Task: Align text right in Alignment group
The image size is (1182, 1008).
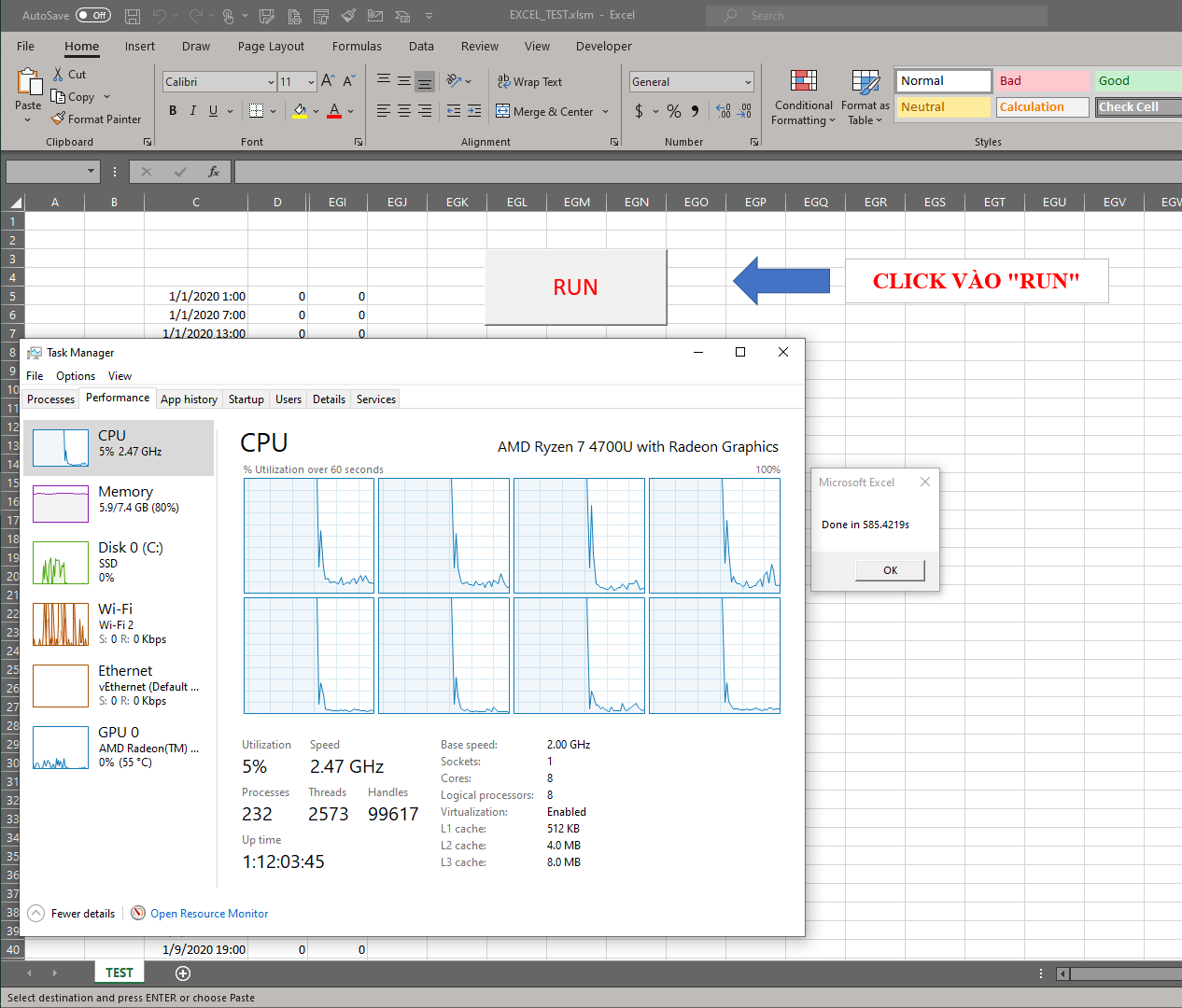Action: 425,110
